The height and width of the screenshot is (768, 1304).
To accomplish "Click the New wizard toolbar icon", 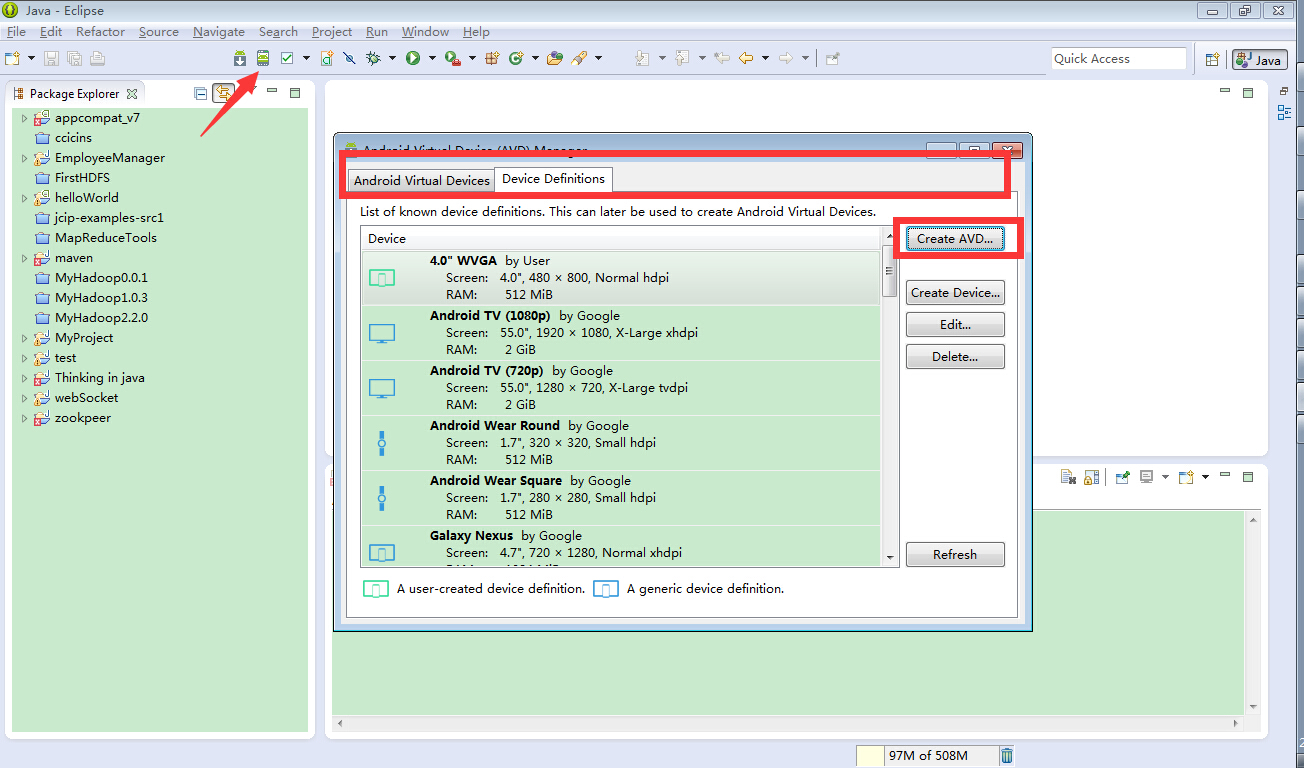I will 13,58.
